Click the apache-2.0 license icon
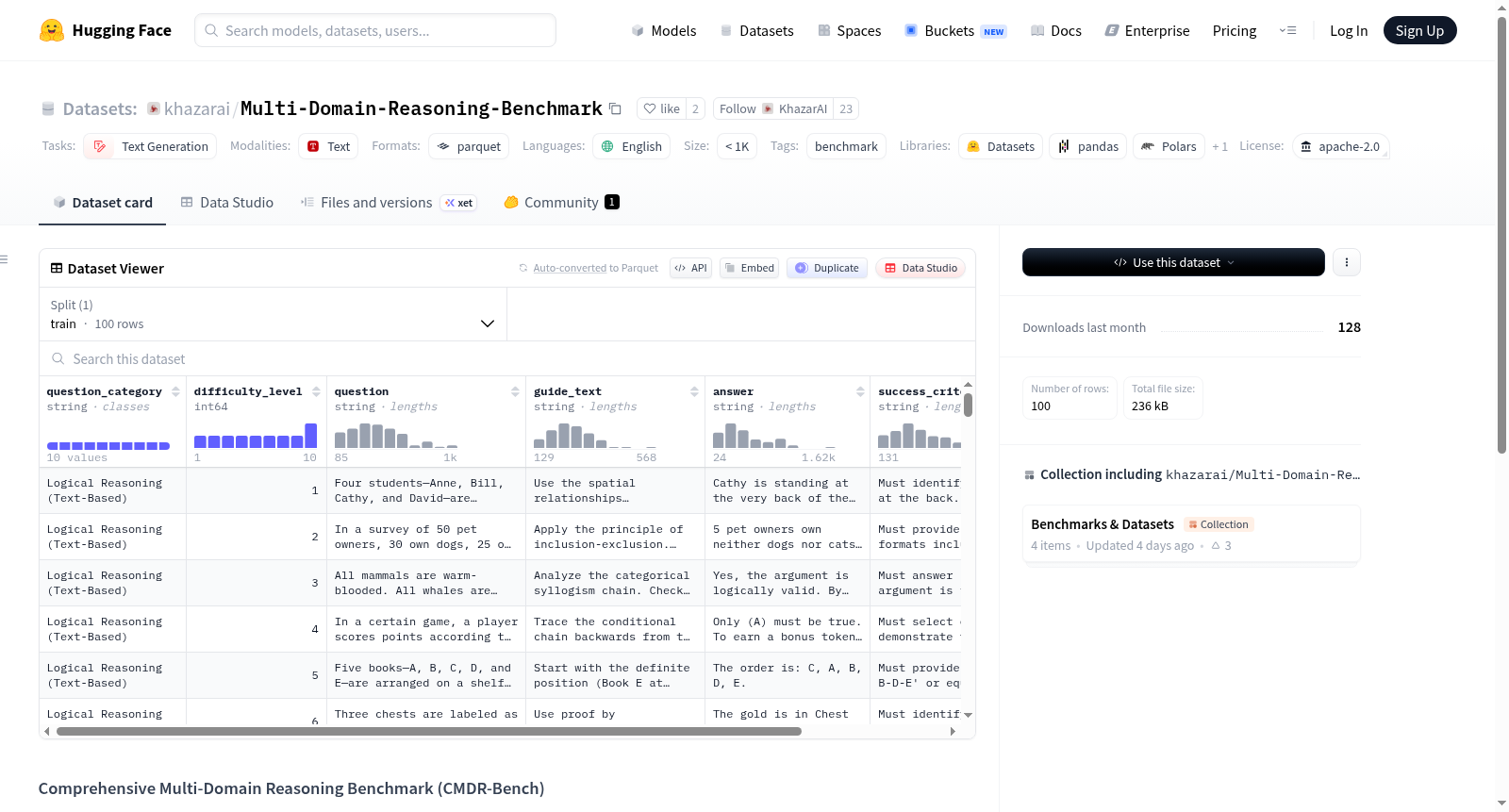Screen dimensions: 1509x812 click(x=1306, y=146)
